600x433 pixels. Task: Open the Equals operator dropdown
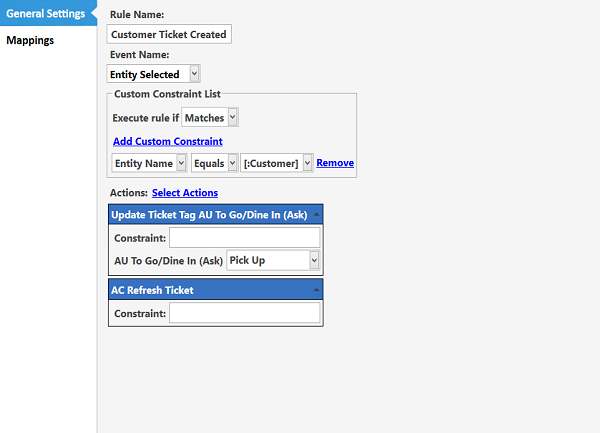(x=214, y=163)
